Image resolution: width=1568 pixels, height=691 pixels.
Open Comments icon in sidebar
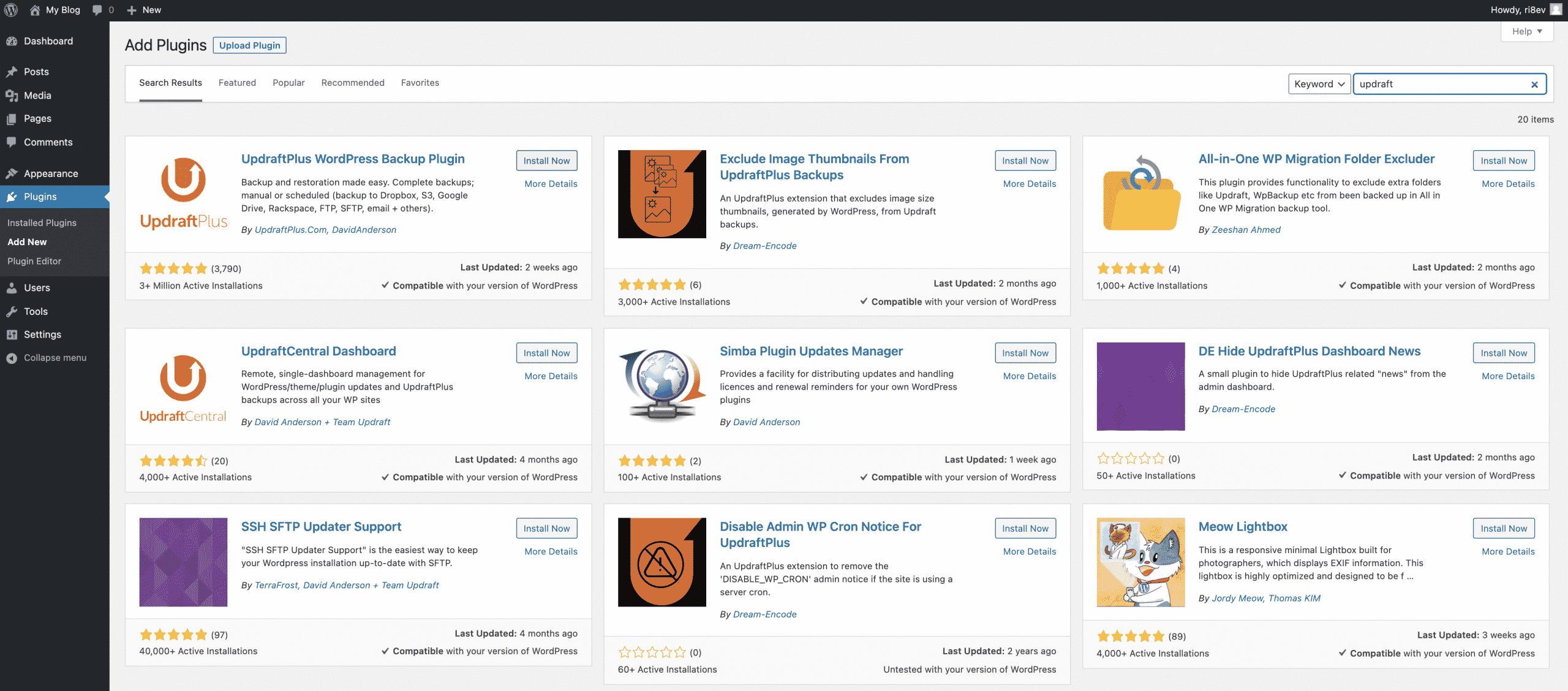(x=12, y=142)
